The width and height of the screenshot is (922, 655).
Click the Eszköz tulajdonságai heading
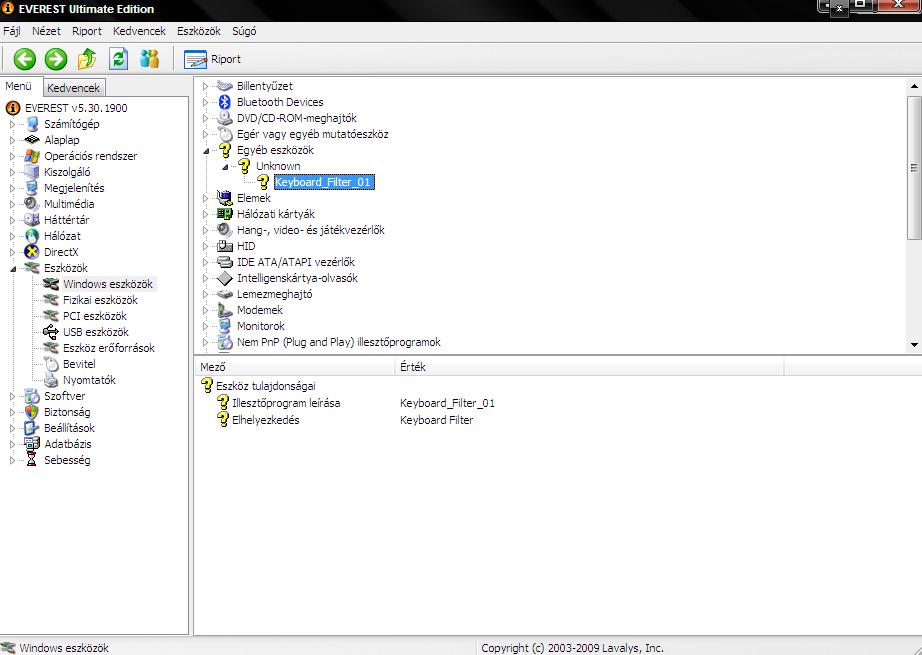(266, 386)
